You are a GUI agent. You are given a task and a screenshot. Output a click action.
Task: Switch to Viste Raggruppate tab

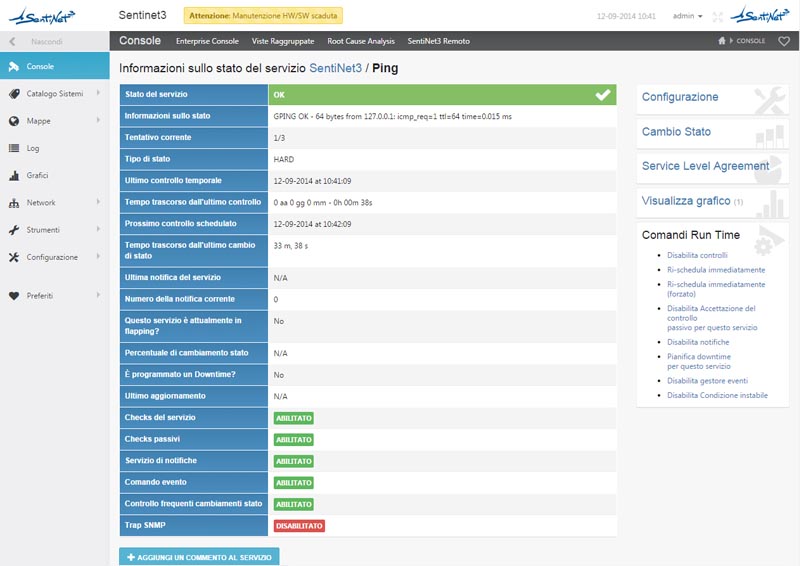(283, 41)
